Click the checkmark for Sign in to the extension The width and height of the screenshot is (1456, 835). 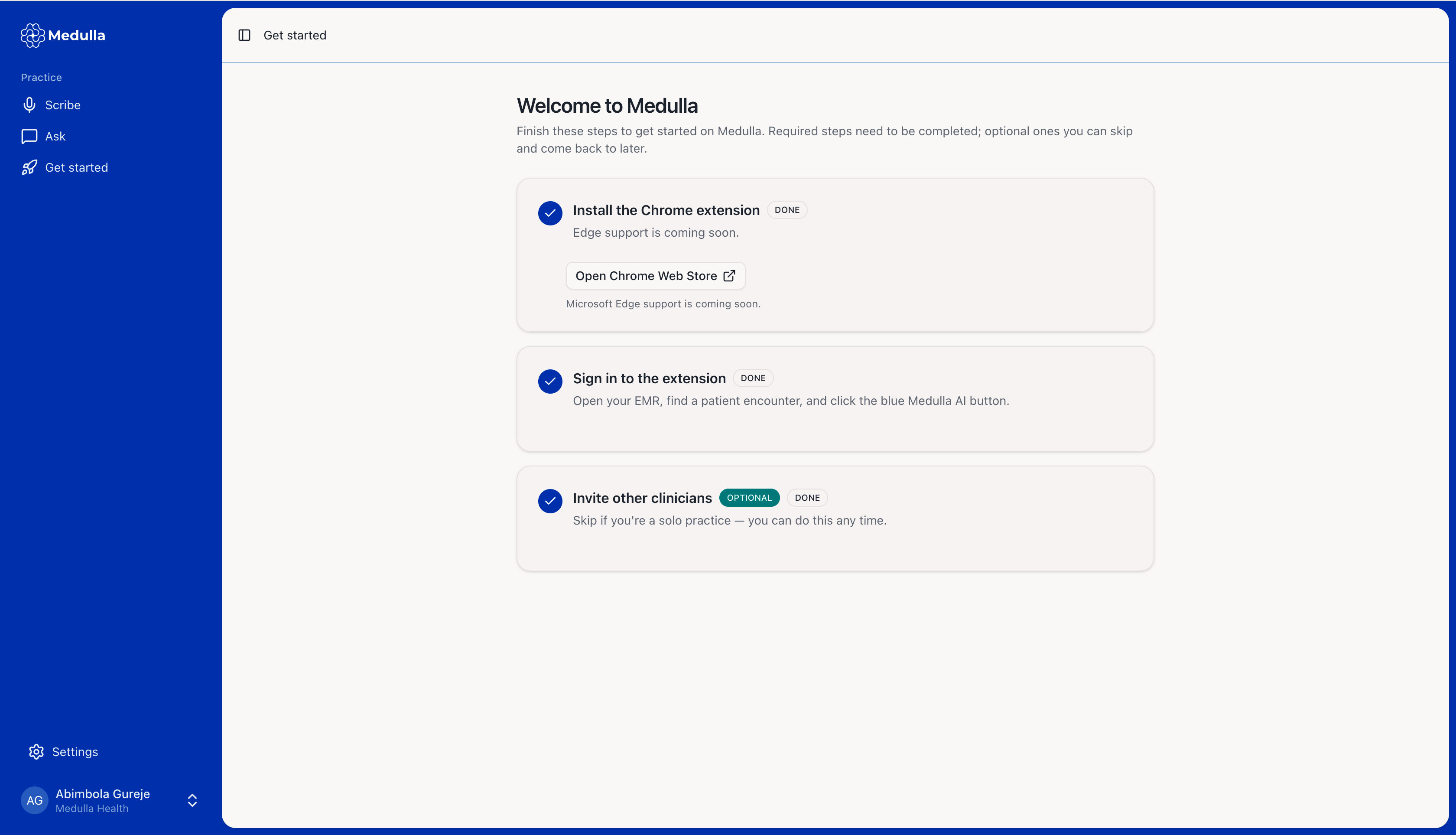pyautogui.click(x=550, y=382)
